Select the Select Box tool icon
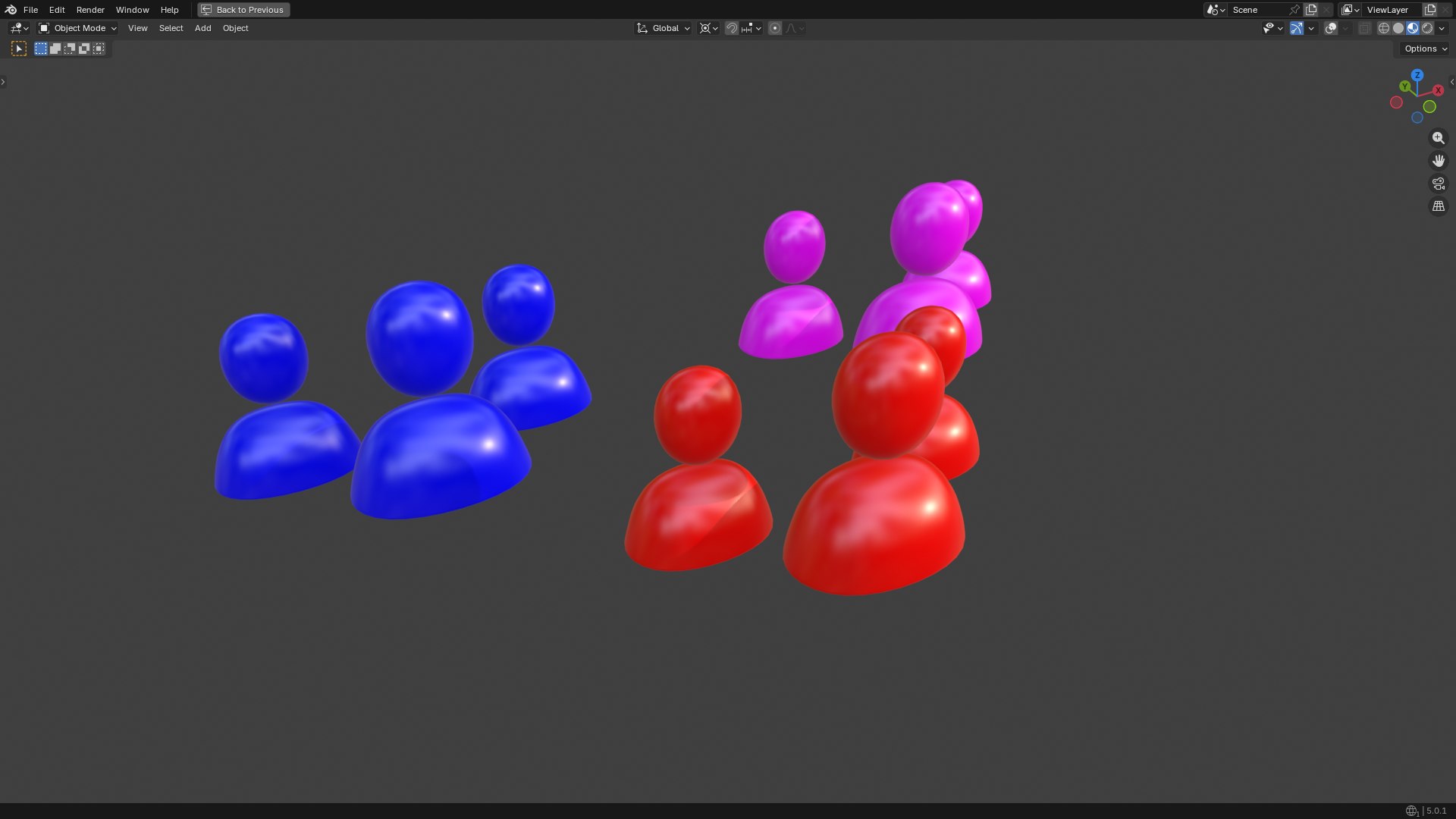 (x=19, y=49)
